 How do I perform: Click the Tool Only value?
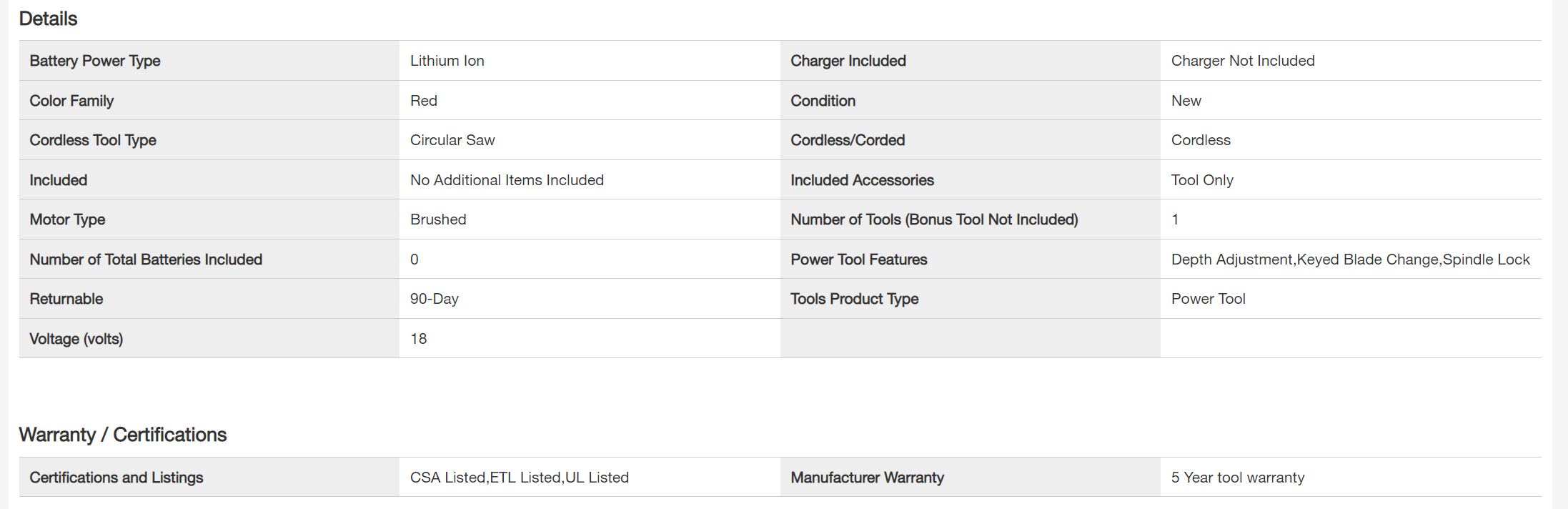click(1202, 180)
